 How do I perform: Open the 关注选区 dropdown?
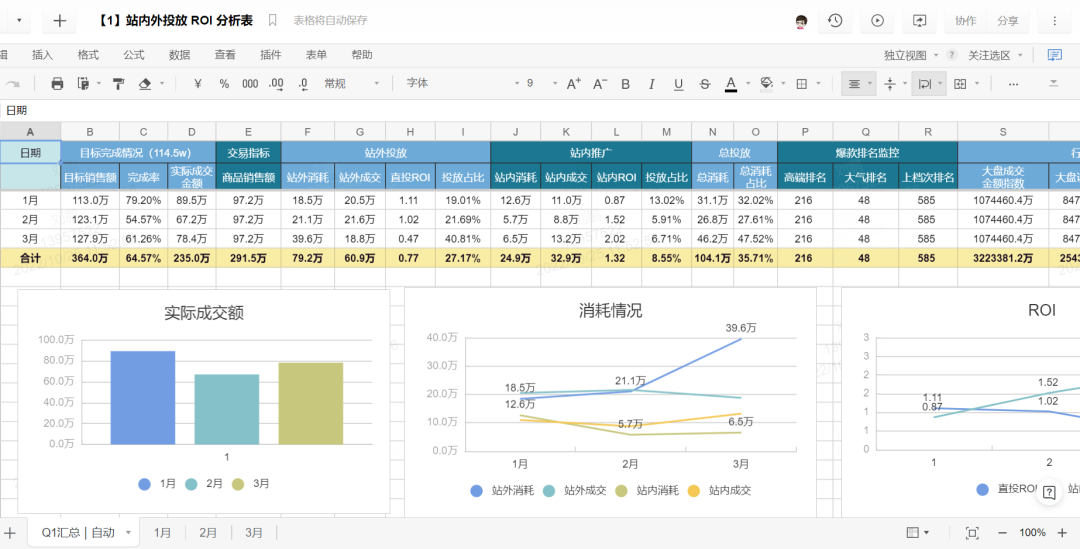point(995,55)
